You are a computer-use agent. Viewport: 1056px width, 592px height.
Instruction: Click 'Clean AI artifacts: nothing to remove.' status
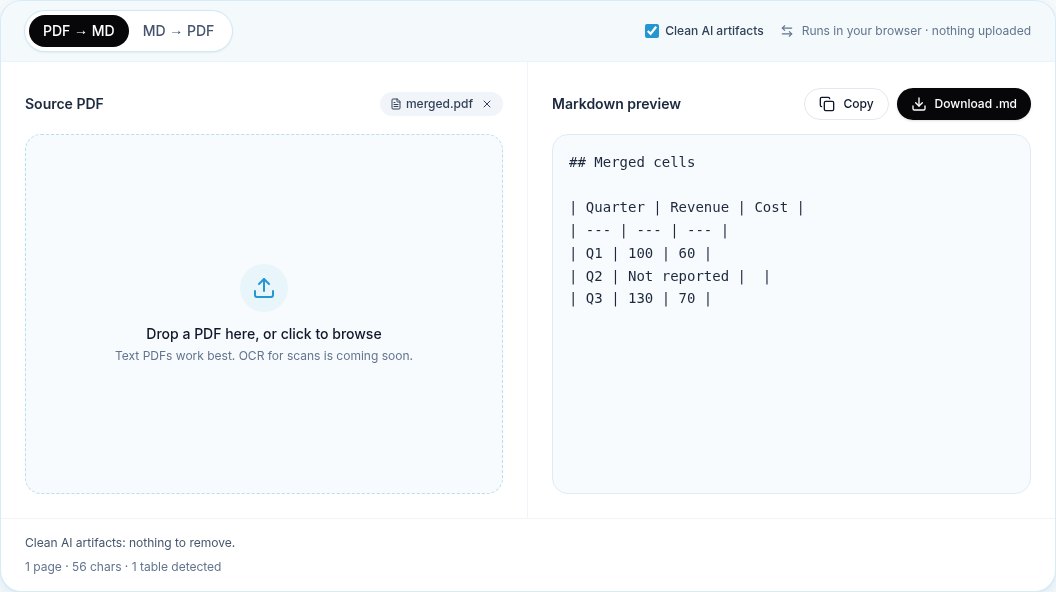[130, 543]
